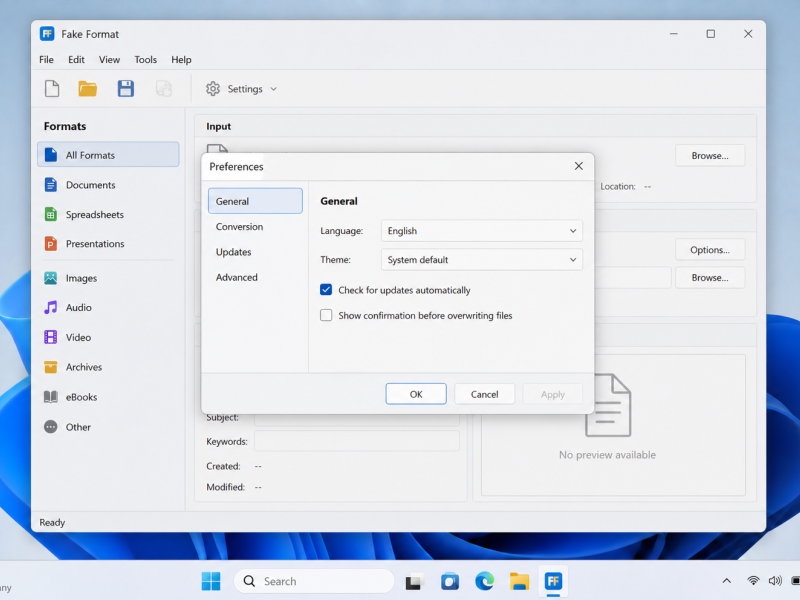Click the Apply button
Viewport: 800px width, 600px height.
click(x=553, y=394)
